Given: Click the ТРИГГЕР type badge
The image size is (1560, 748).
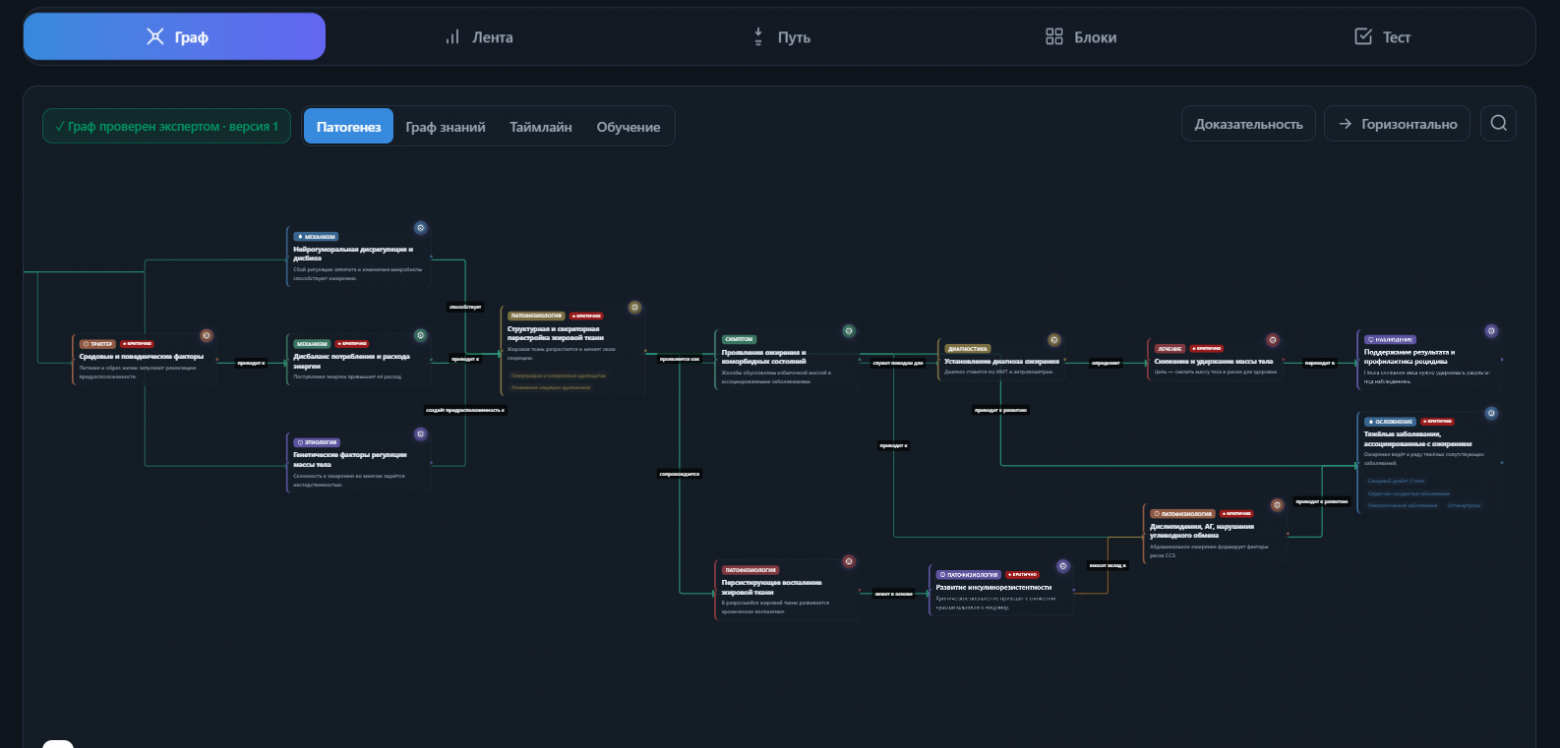Looking at the screenshot, I should coord(98,344).
